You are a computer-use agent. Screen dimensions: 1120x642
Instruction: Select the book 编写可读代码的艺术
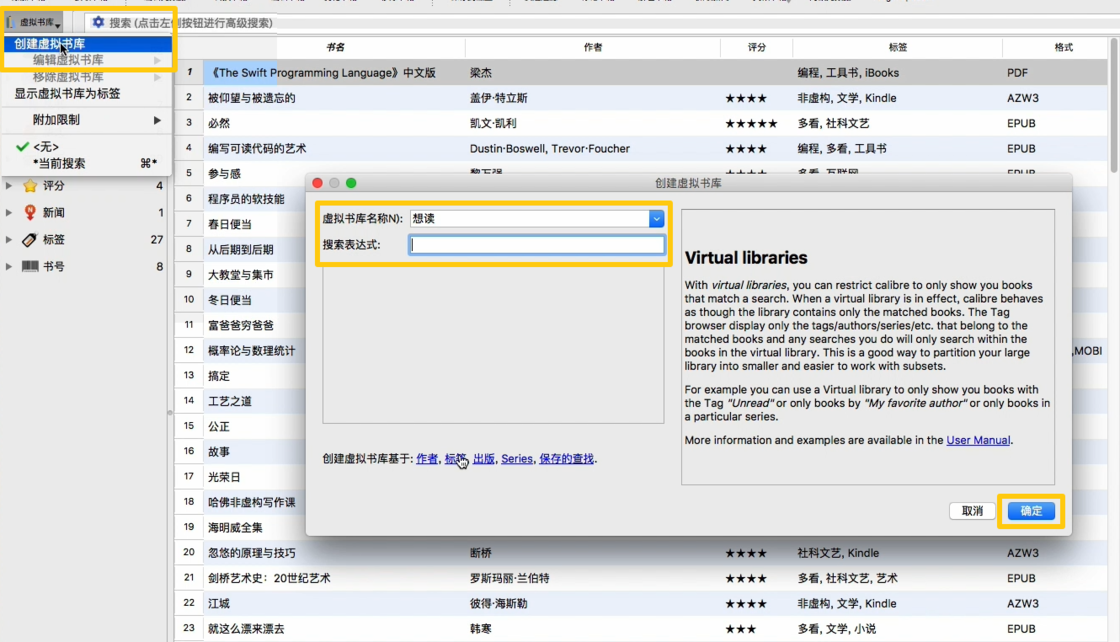(257, 149)
